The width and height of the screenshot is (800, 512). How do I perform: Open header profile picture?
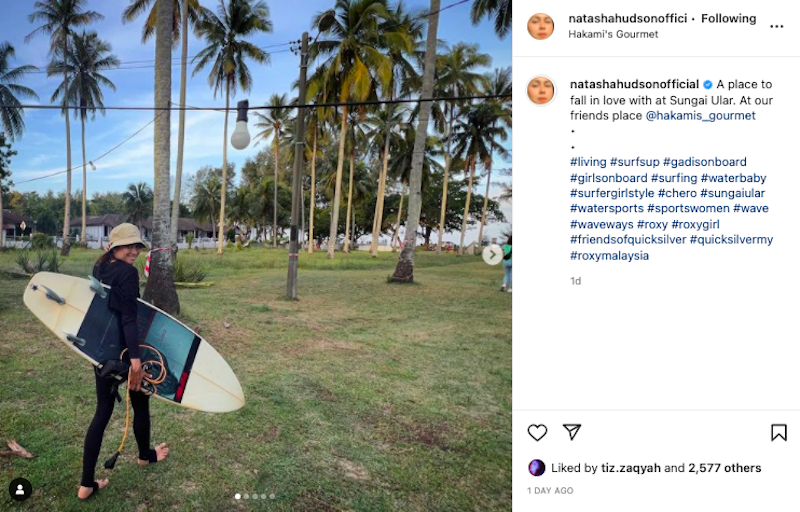(x=541, y=27)
